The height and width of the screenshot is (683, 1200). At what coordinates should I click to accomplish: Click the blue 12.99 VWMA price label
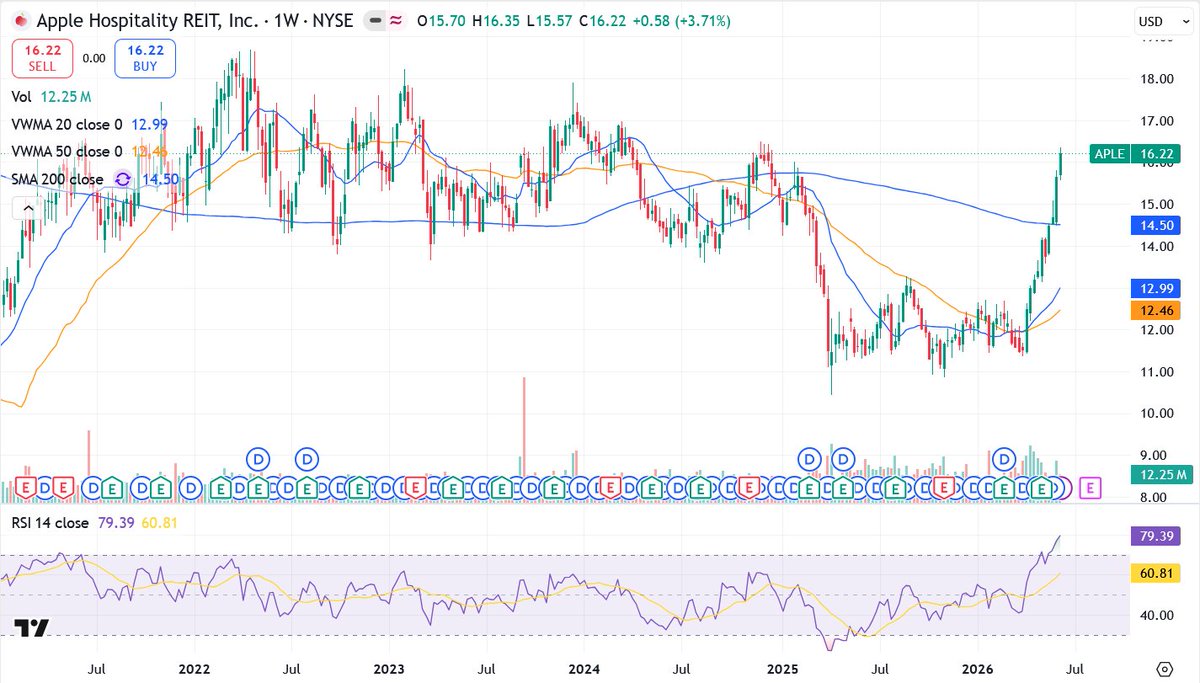1157,289
